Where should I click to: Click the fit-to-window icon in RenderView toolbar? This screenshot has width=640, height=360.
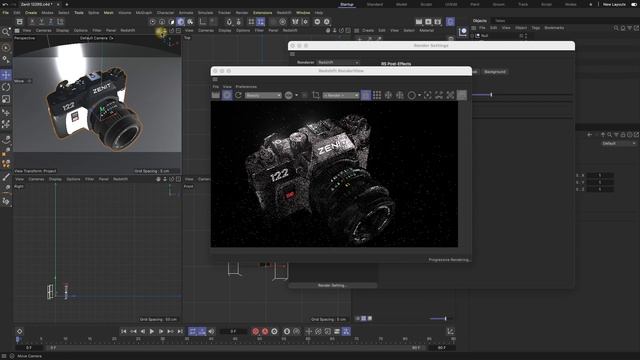coord(450,95)
